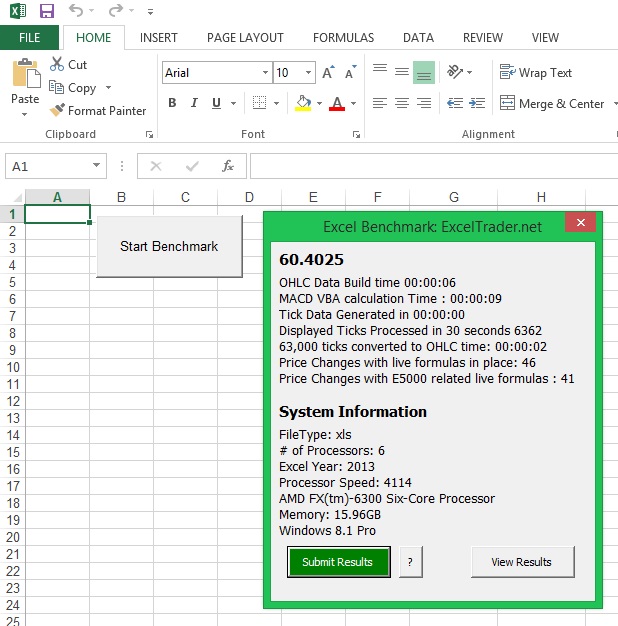Open the FILE tab
618x626 pixels.
30,38
